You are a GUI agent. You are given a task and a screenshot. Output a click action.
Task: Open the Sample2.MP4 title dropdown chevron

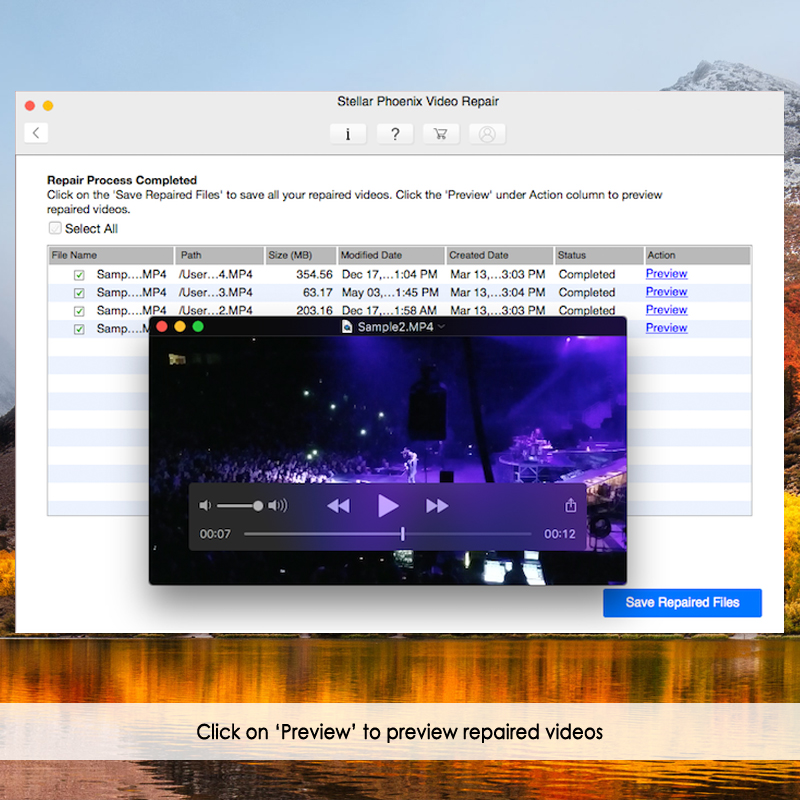point(441,327)
